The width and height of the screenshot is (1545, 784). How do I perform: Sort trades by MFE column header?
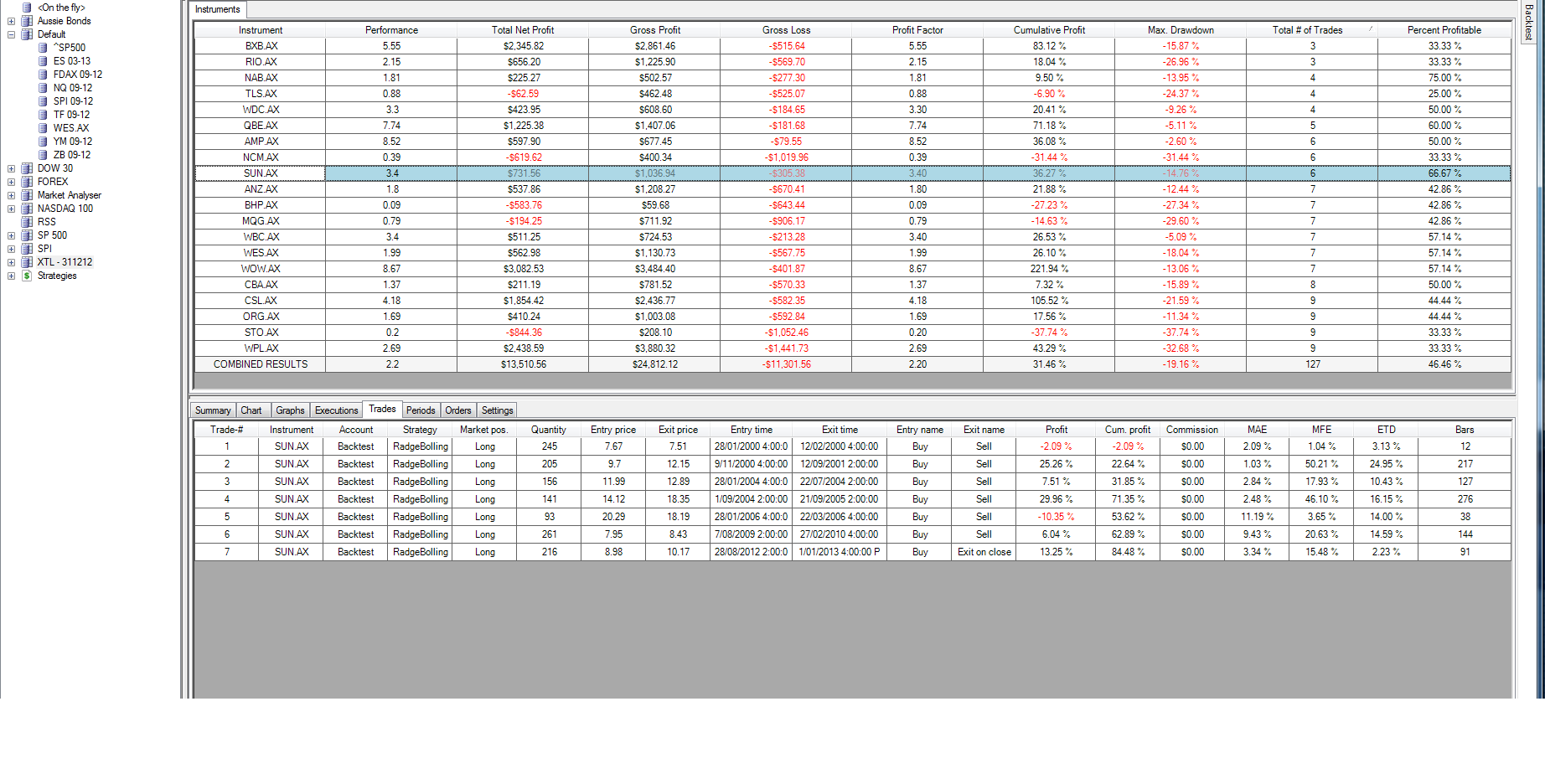[x=1321, y=430]
